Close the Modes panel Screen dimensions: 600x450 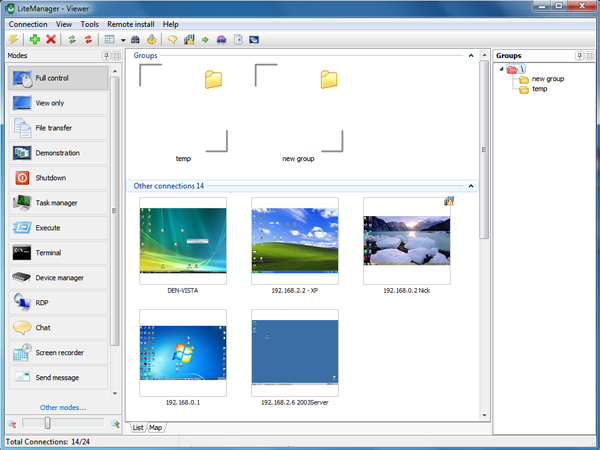[x=117, y=56]
